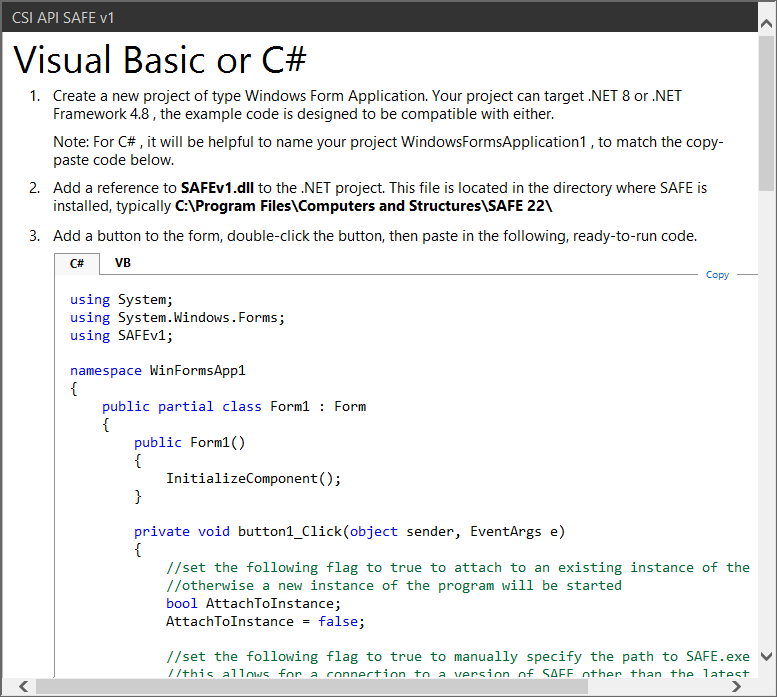Click the vertical scrollbar thumb
This screenshot has width=777, height=697.
tap(766, 112)
